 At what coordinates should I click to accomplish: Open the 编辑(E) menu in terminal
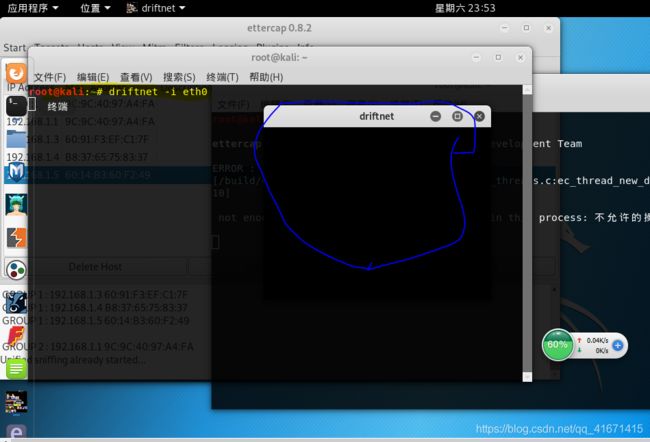[93, 77]
